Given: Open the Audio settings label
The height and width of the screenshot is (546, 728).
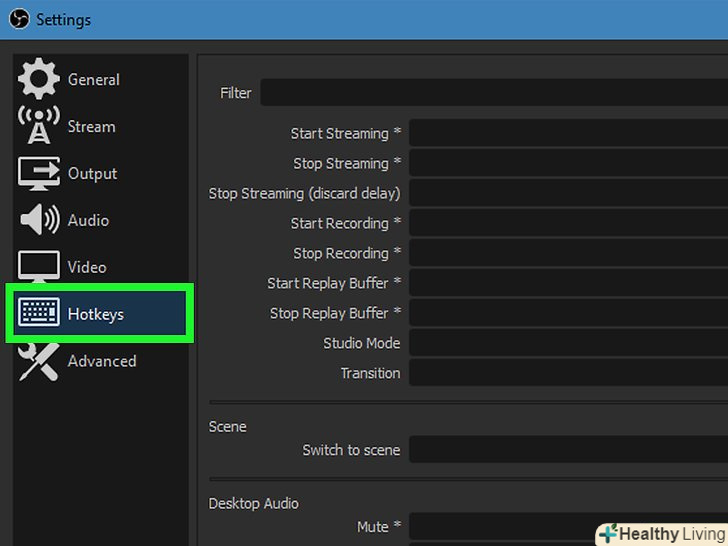Looking at the screenshot, I should click(88, 220).
